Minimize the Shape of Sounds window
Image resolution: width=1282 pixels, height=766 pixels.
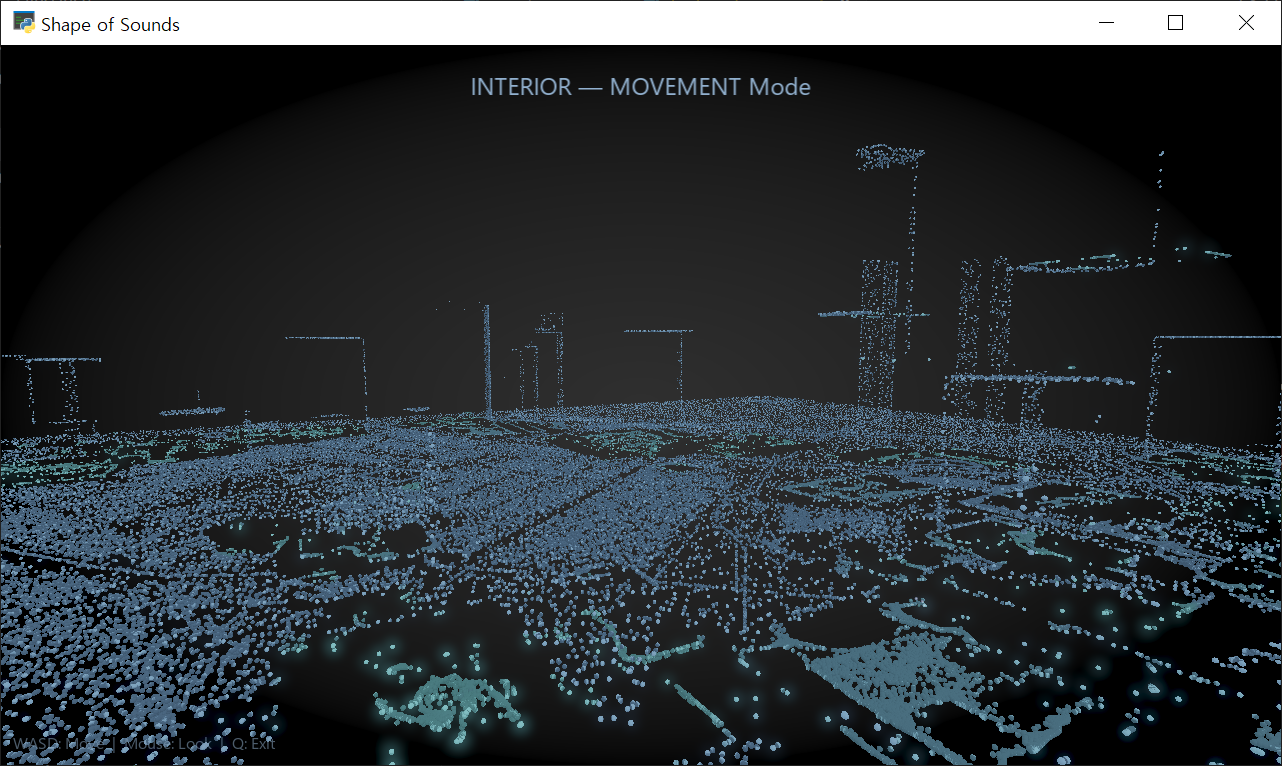click(x=1106, y=23)
